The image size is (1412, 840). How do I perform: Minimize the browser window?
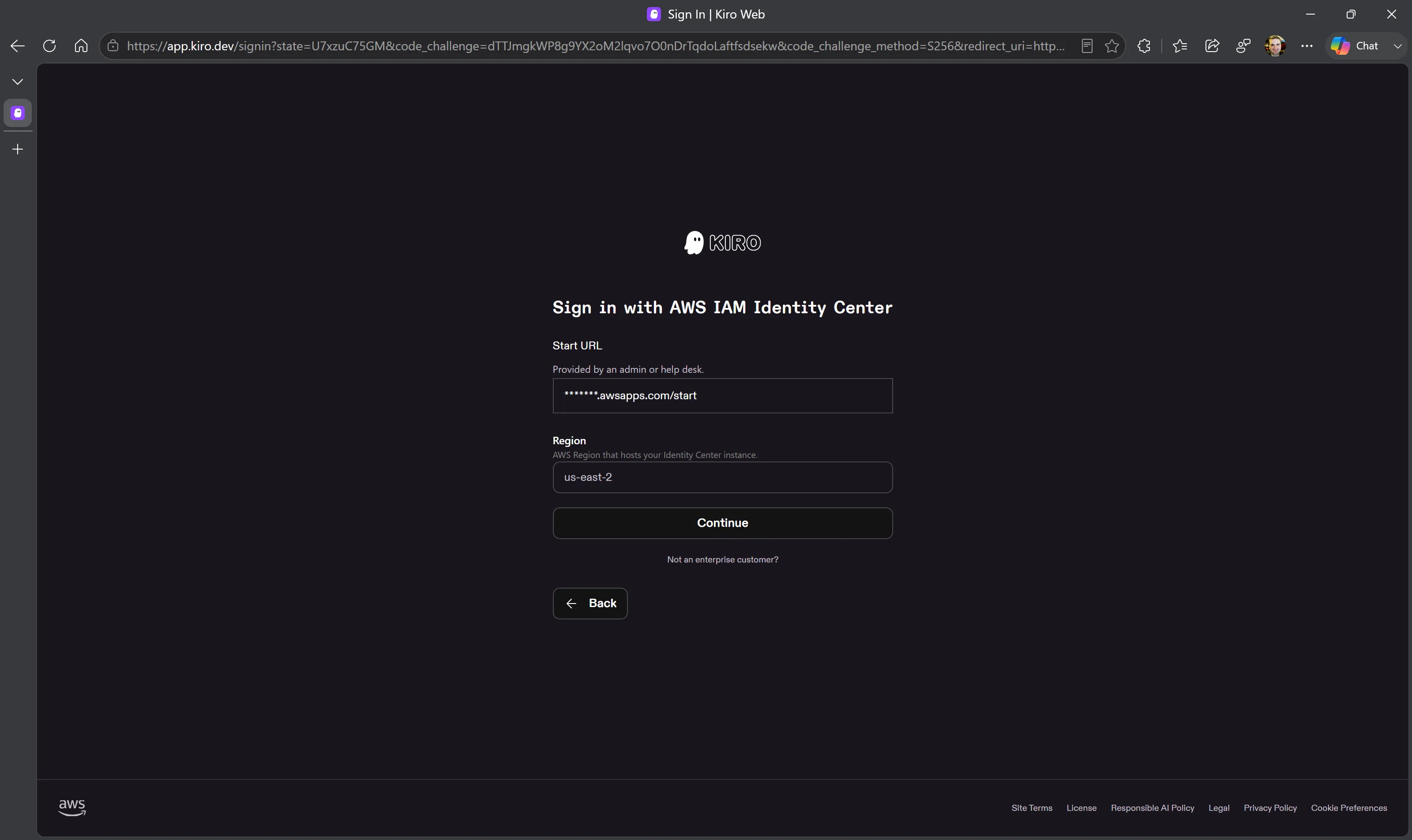tap(1310, 14)
